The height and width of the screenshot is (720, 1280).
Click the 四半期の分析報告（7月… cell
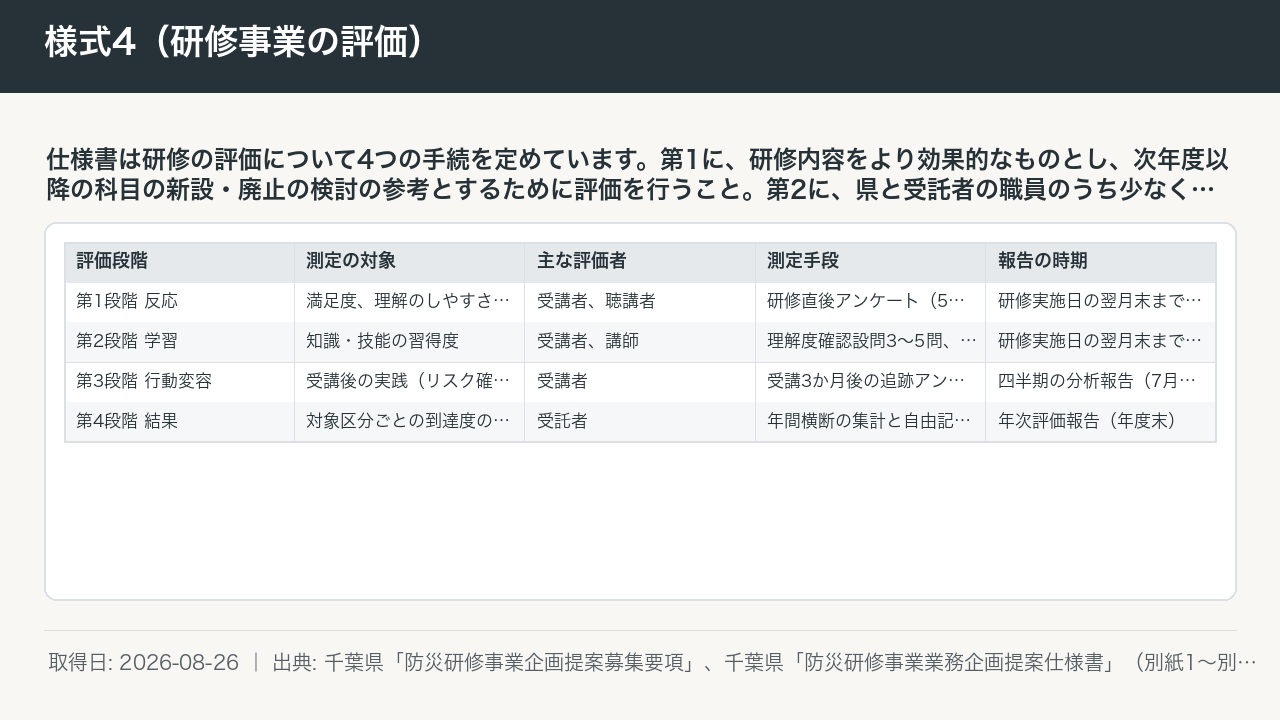[x=1100, y=382]
